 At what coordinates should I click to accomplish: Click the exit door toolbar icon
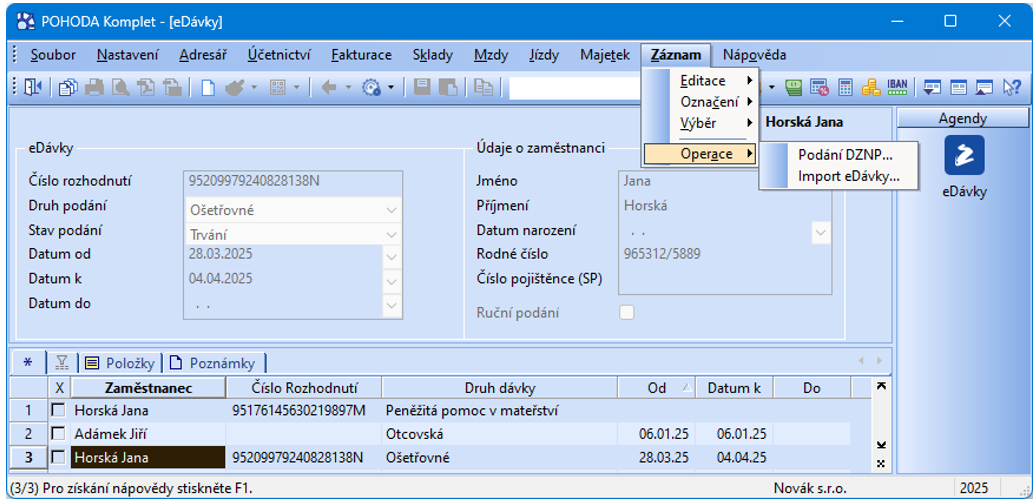[x=34, y=88]
